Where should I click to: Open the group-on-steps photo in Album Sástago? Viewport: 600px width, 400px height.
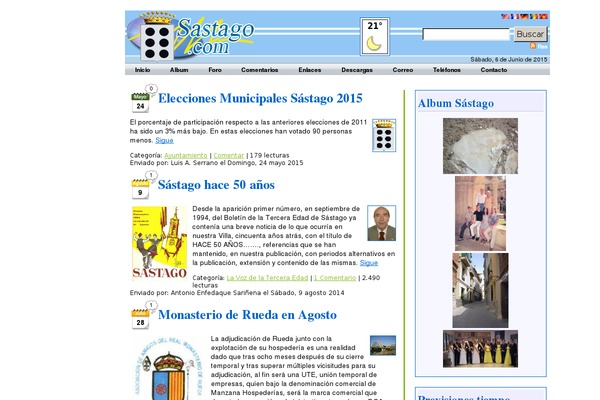480,213
